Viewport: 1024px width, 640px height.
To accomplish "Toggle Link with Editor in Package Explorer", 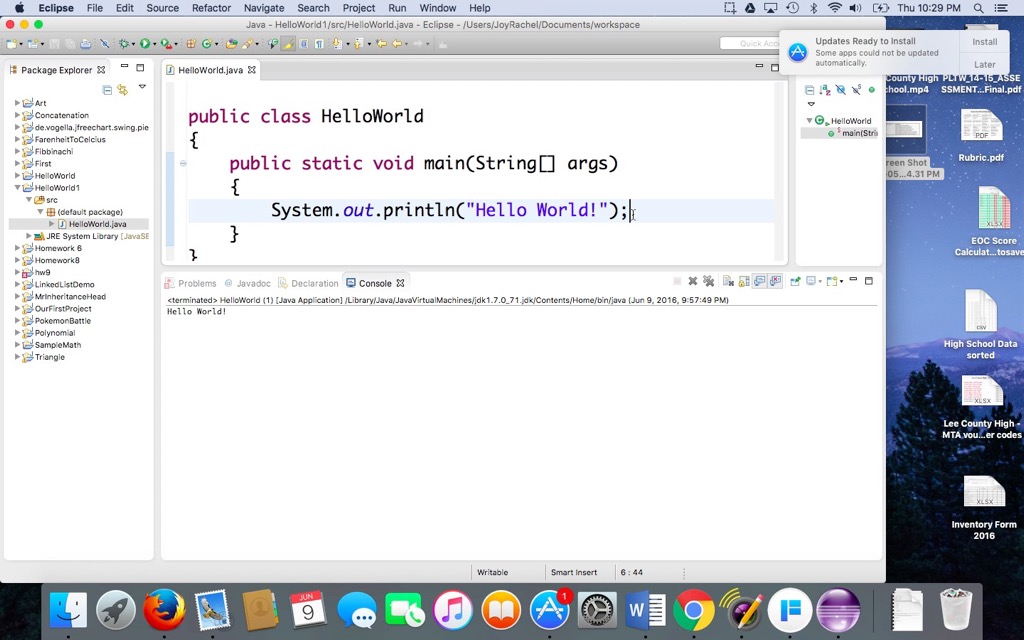I will click(123, 90).
